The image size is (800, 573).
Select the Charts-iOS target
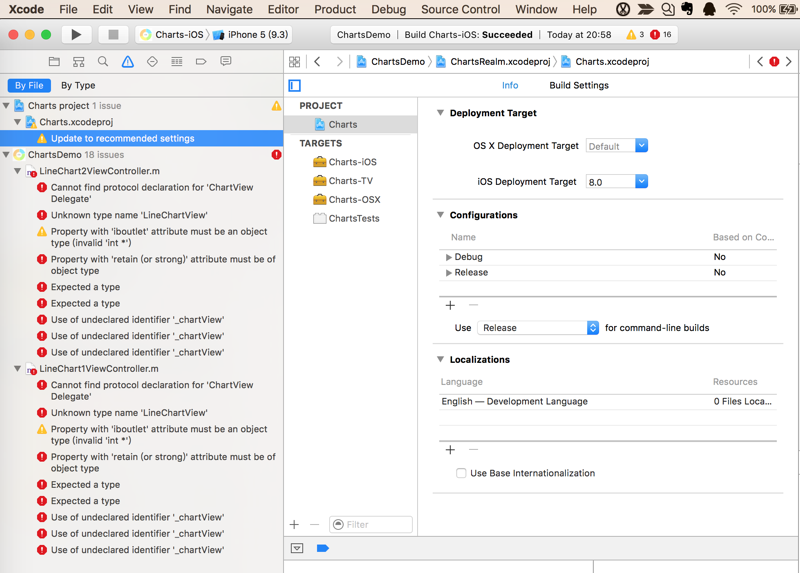(351, 162)
